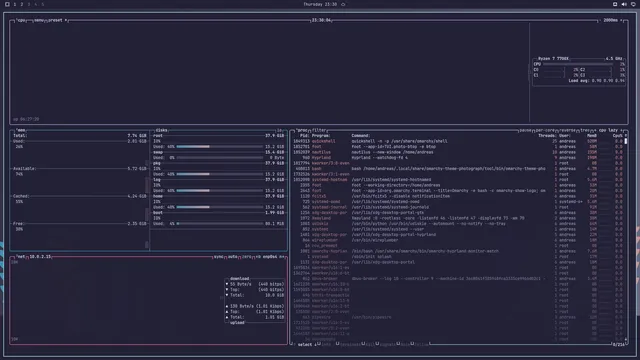Viewport: 640px width, 360px height.
Task: Select the pipewire process row
Action: point(458,317)
